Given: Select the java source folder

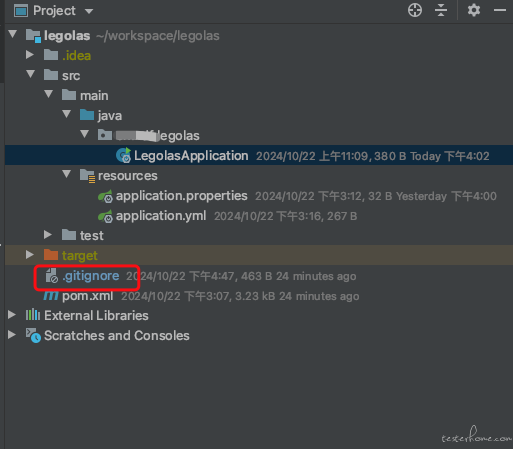Looking at the screenshot, I should coord(110,116).
